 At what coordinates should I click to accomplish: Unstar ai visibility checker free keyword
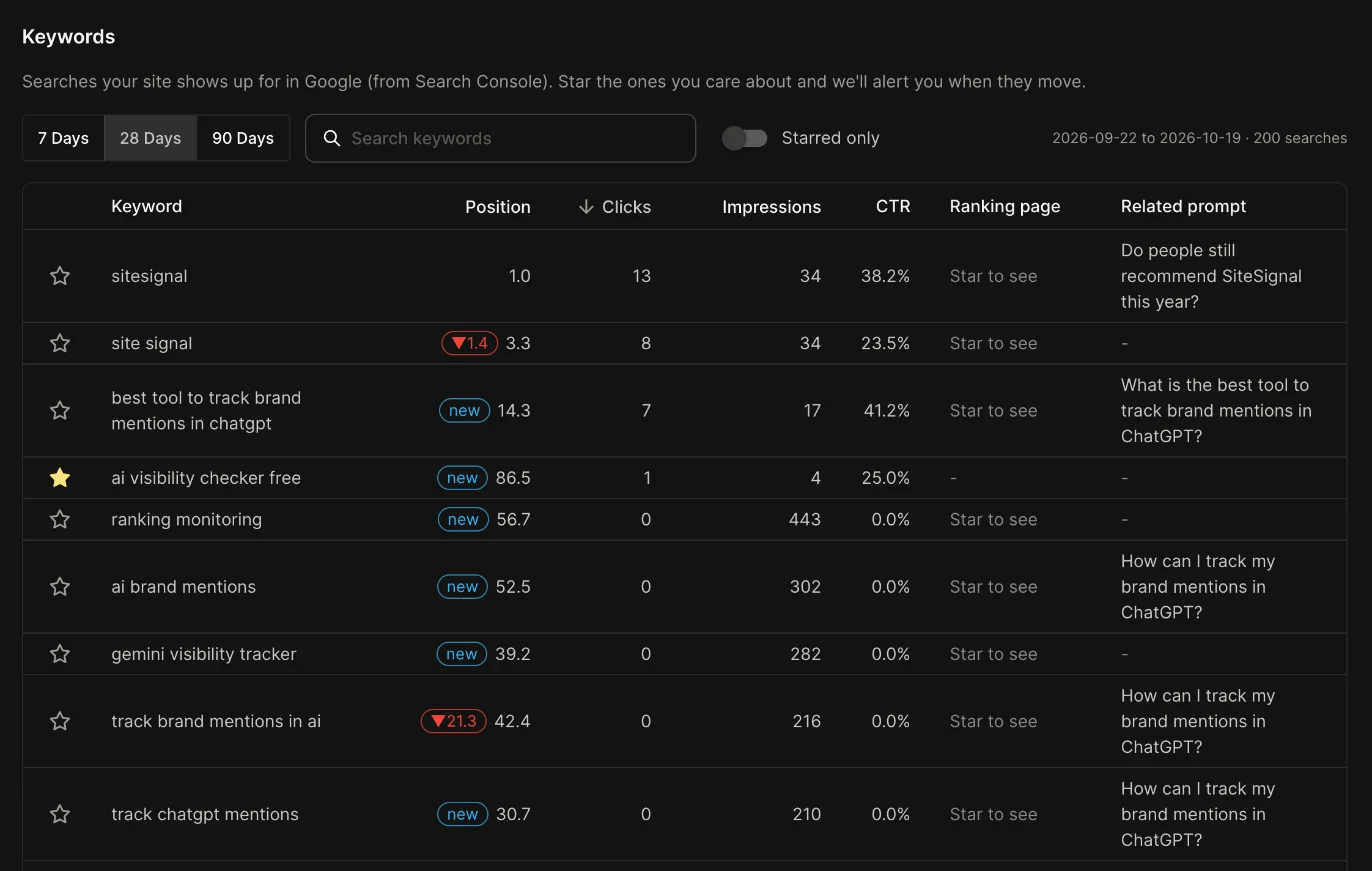(60, 478)
